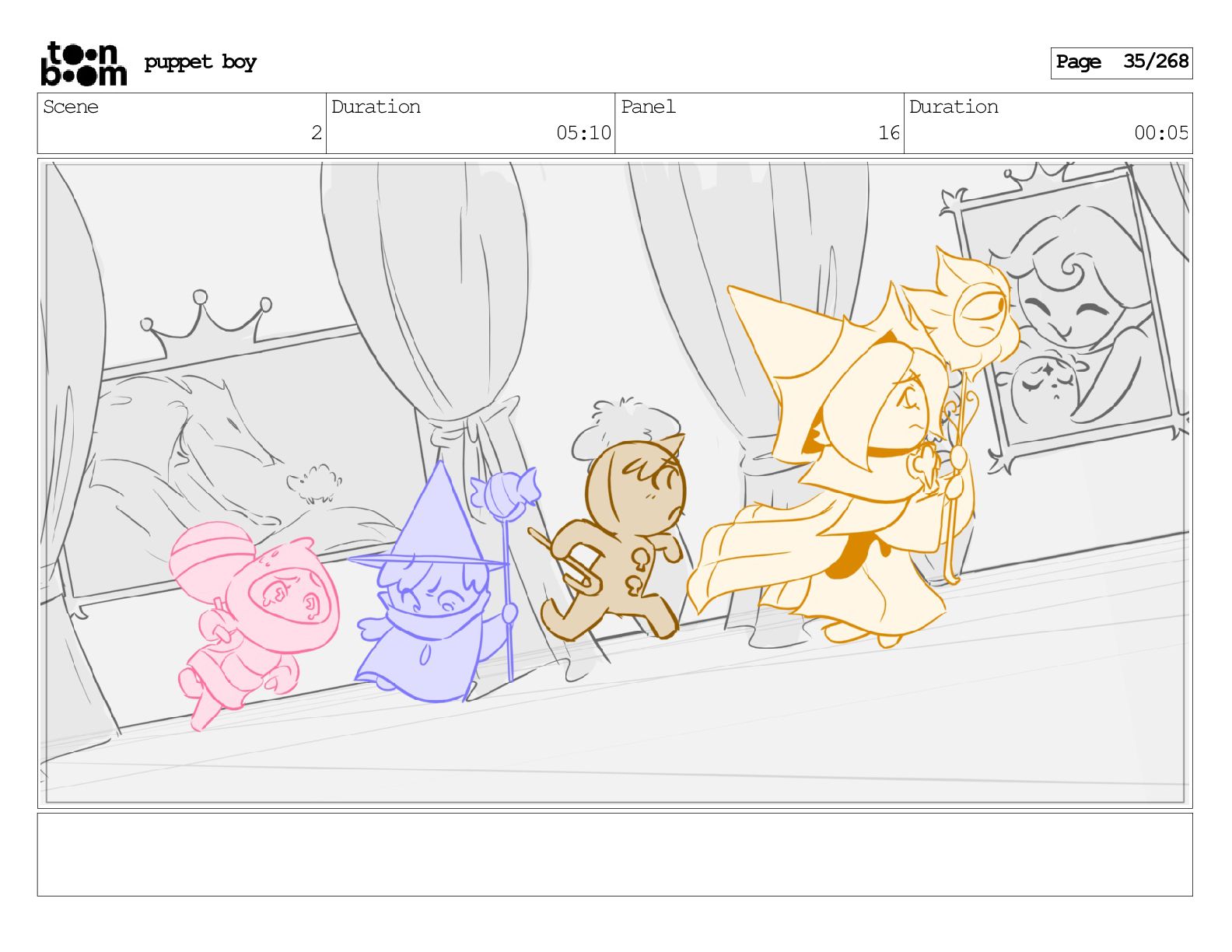Image resolution: width=1232 pixels, height=952 pixels.
Task: Click the 'Page 35/268' indicator box
Action: [1121, 63]
